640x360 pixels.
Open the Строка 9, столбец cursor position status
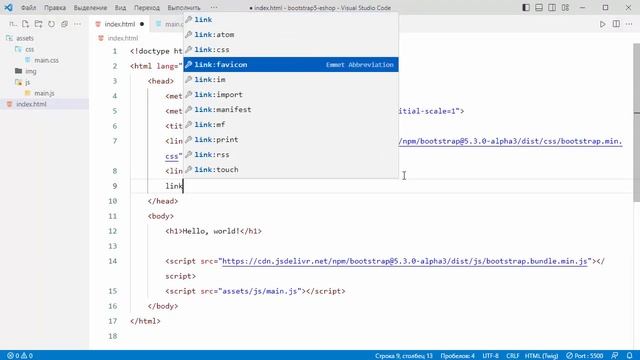click(403, 356)
